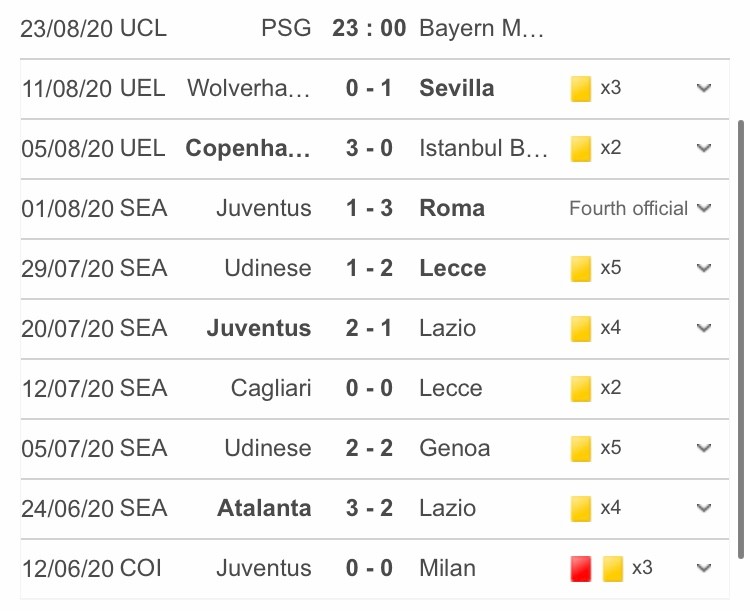Click the Atalanta 3 - 2 Lazio score

pyautogui.click(x=369, y=508)
